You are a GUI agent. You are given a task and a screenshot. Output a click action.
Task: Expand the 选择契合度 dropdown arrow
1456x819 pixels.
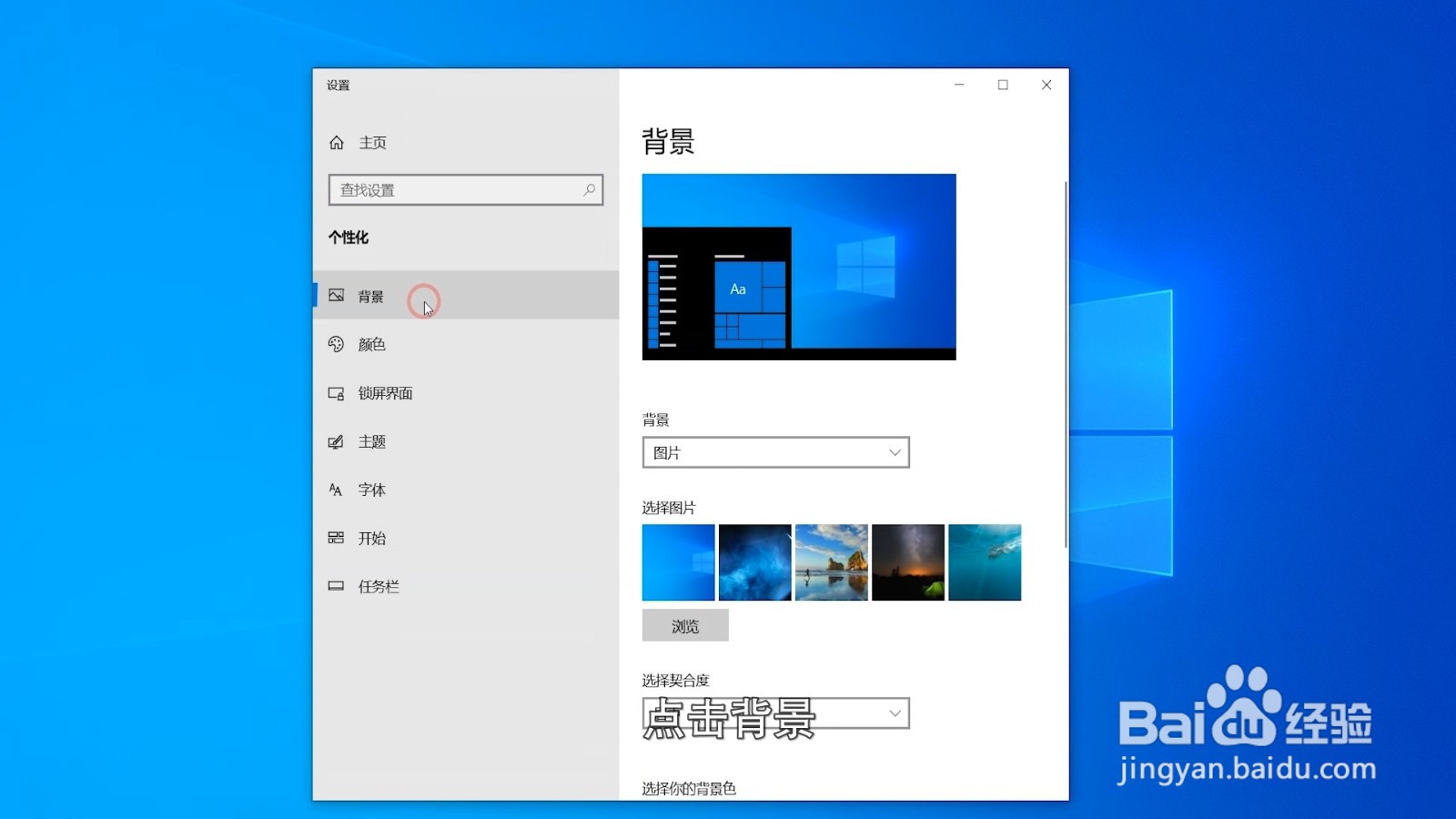click(x=895, y=713)
